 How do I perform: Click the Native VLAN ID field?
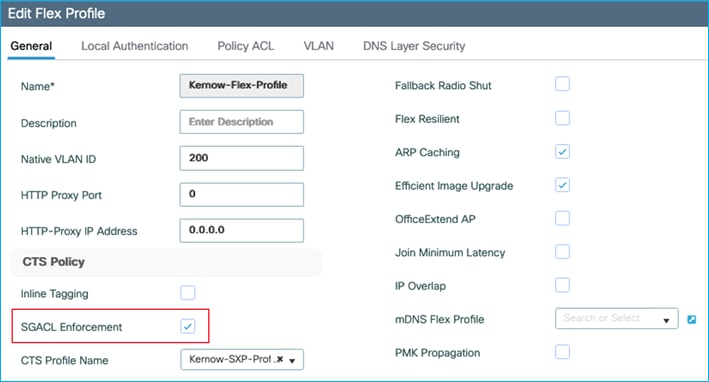point(241,158)
